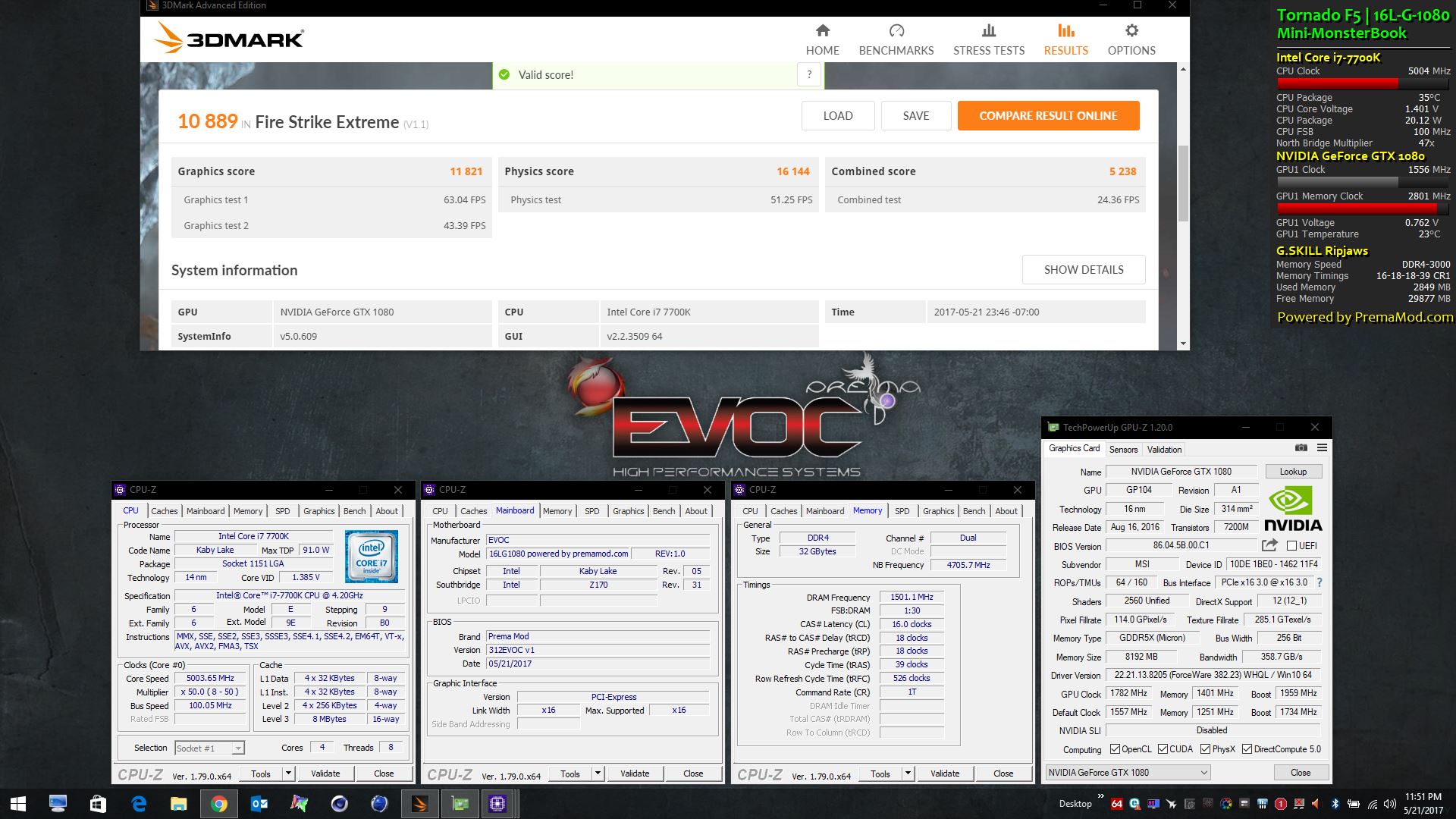
Task: Click the Bus Interface question mark icon
Action: (1319, 582)
